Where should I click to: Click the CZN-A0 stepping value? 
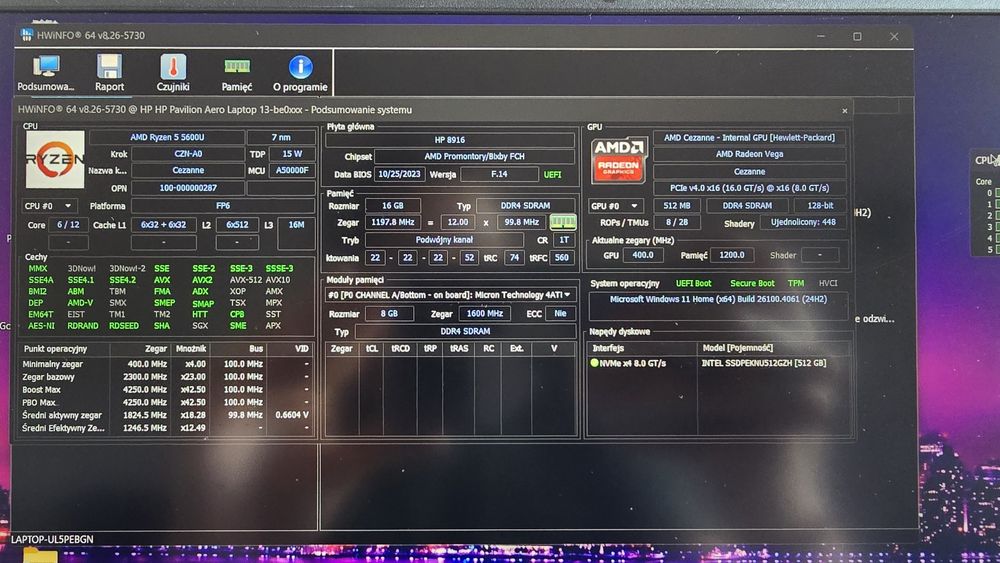[188, 154]
